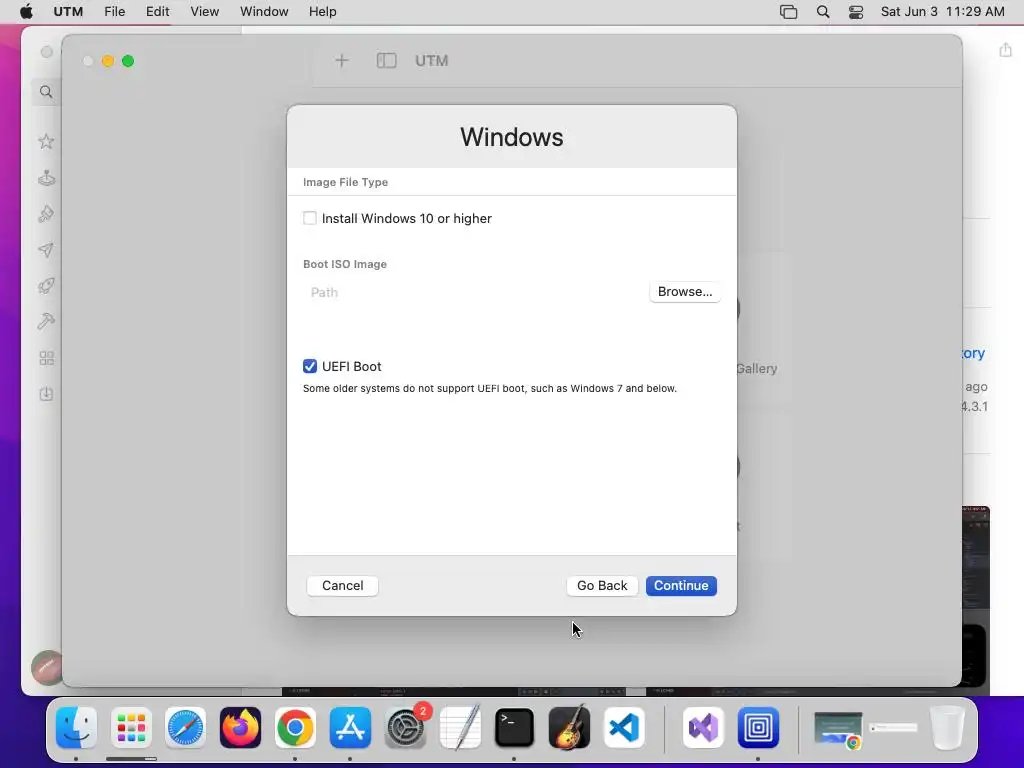Image resolution: width=1024 pixels, height=768 pixels.
Task: Open Categories grid icon in App Store sidebar
Action: tap(46, 358)
